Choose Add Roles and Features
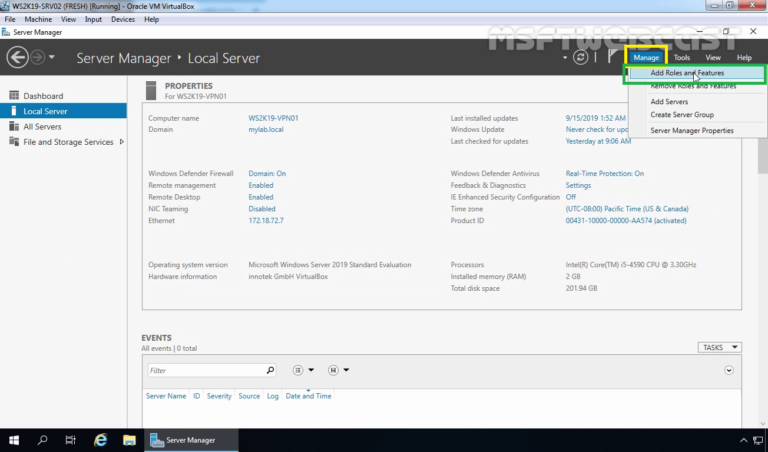 pos(696,73)
